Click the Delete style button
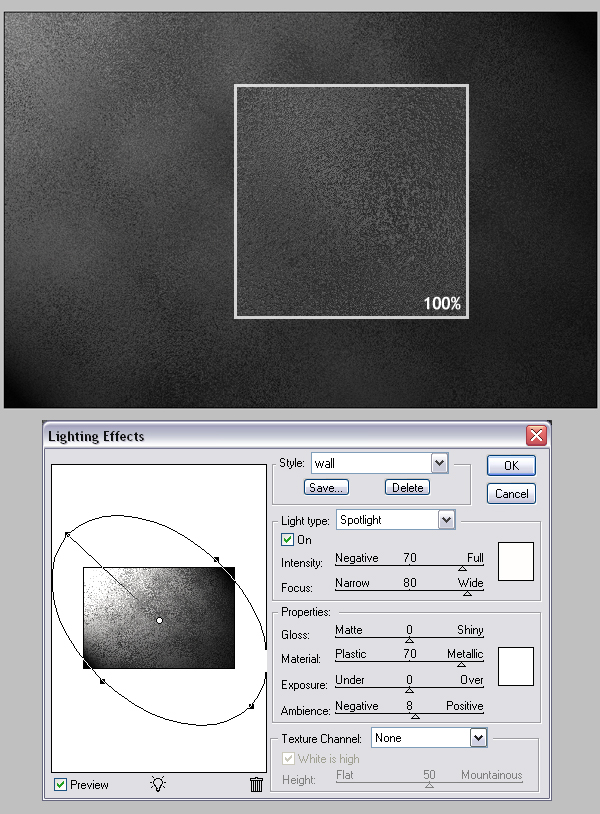This screenshot has width=600, height=814. (x=407, y=487)
